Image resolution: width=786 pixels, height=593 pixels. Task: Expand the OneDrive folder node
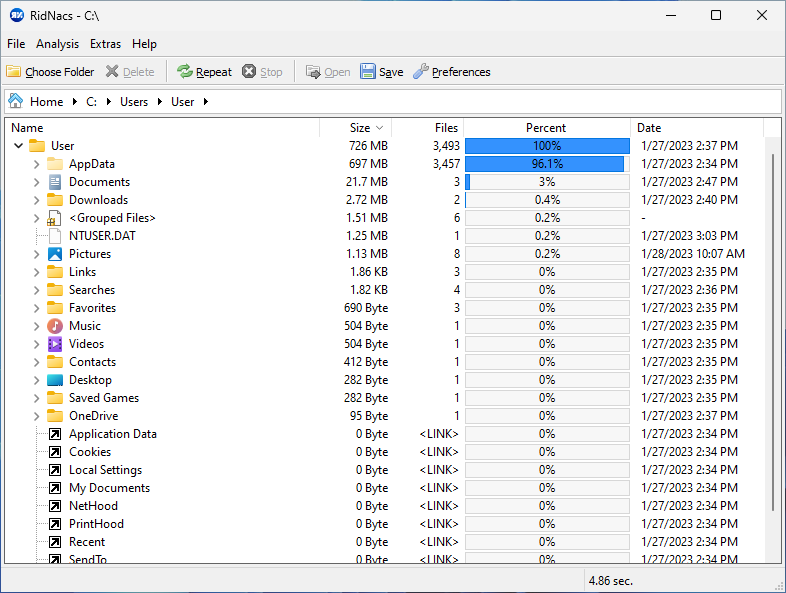pyautogui.click(x=37, y=416)
